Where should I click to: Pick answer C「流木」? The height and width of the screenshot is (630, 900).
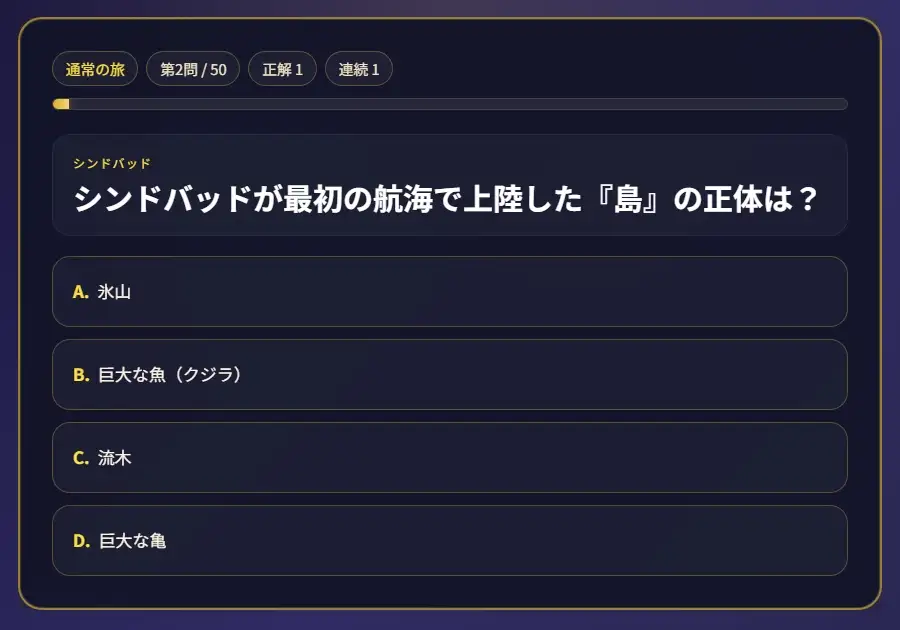(450, 457)
